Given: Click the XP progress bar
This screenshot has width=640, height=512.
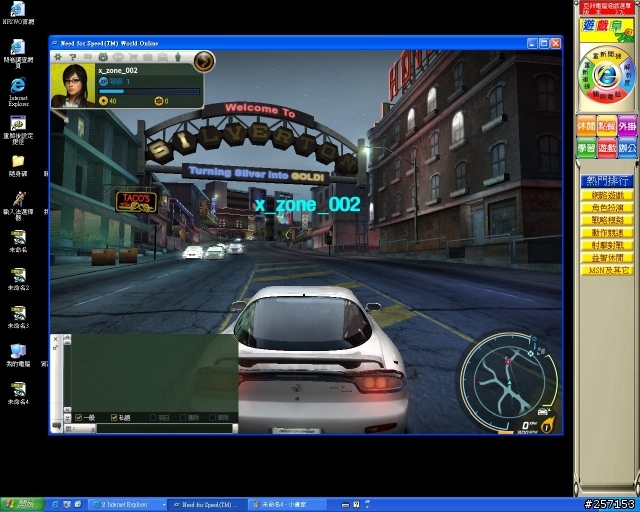Looking at the screenshot, I should click(x=149, y=91).
